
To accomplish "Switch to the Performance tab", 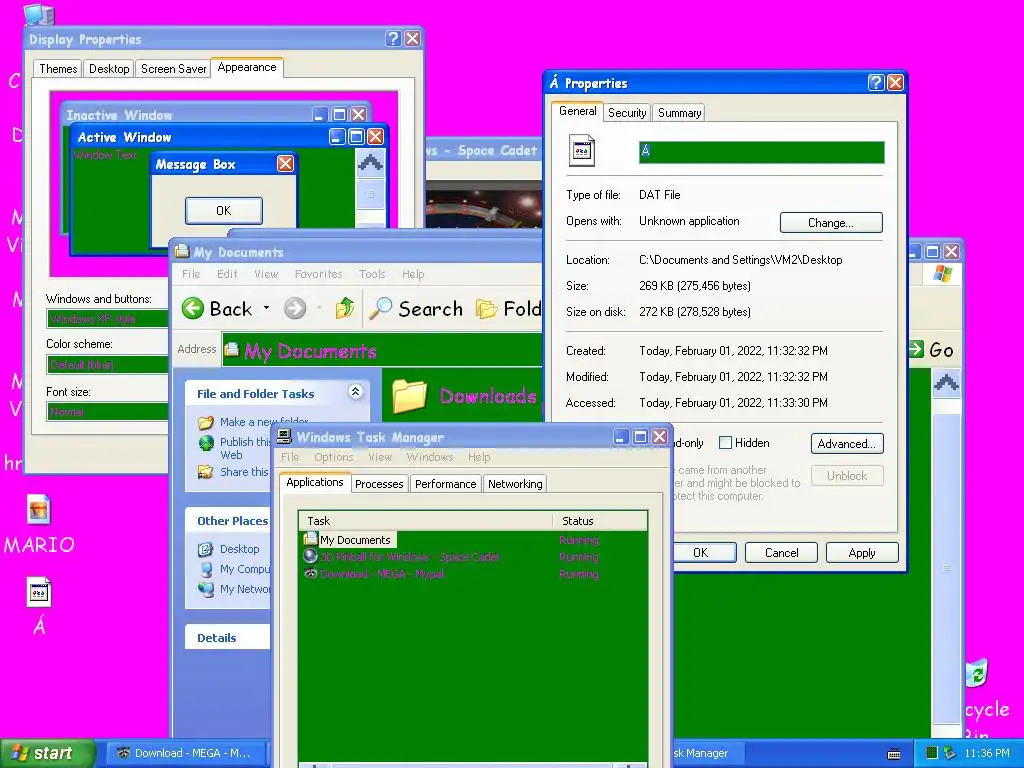I will (x=445, y=484).
